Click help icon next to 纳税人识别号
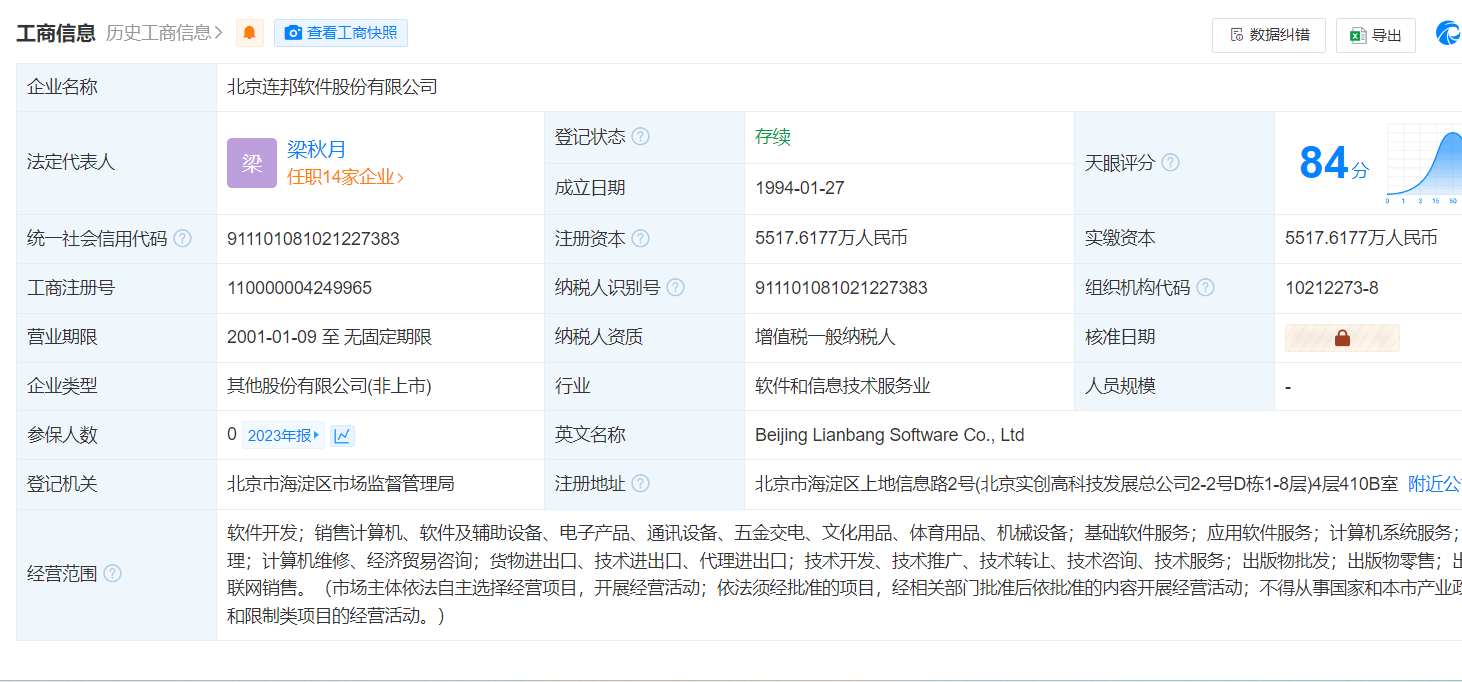 click(675, 288)
